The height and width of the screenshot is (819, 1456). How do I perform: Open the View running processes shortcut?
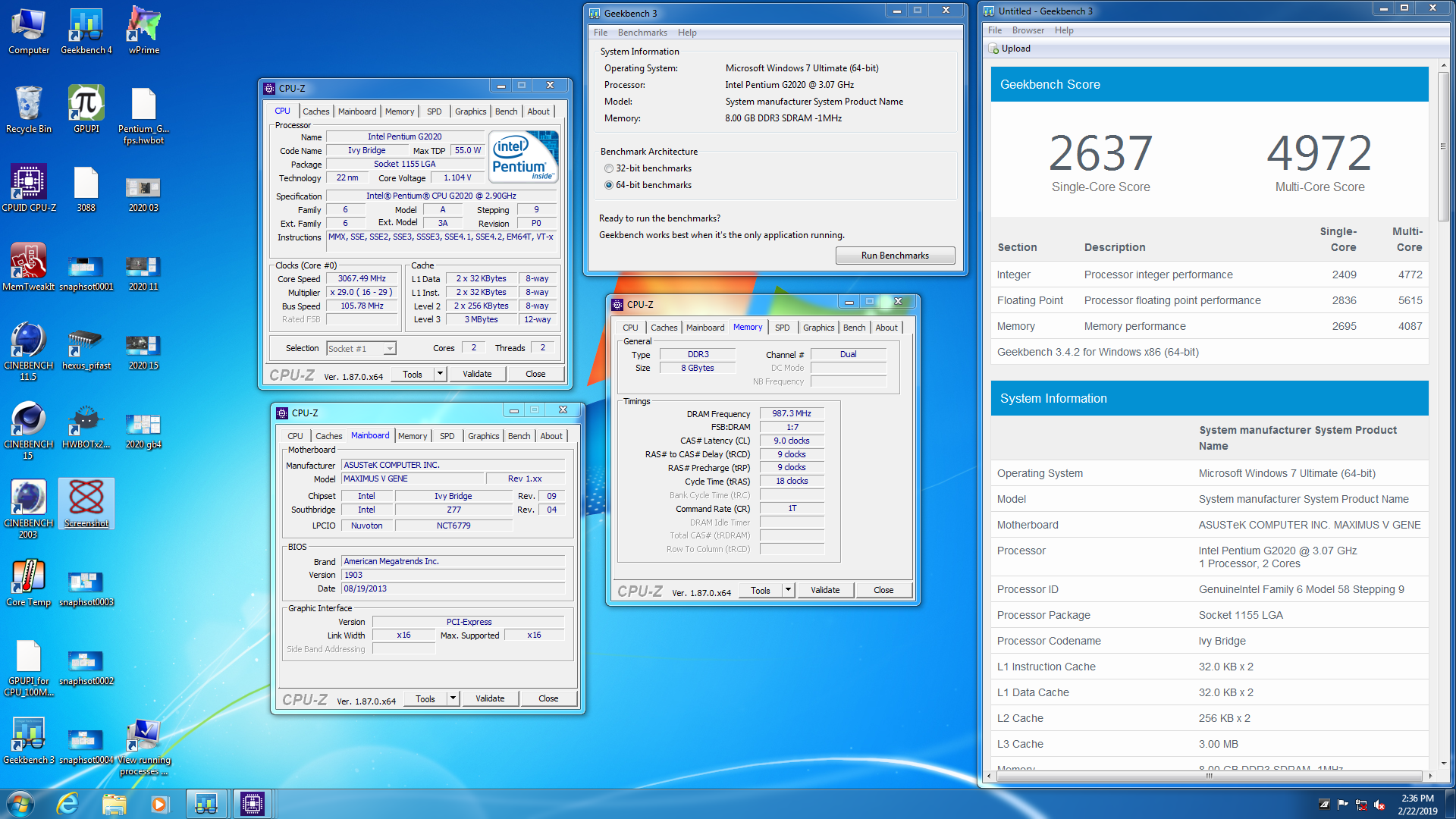point(143,745)
